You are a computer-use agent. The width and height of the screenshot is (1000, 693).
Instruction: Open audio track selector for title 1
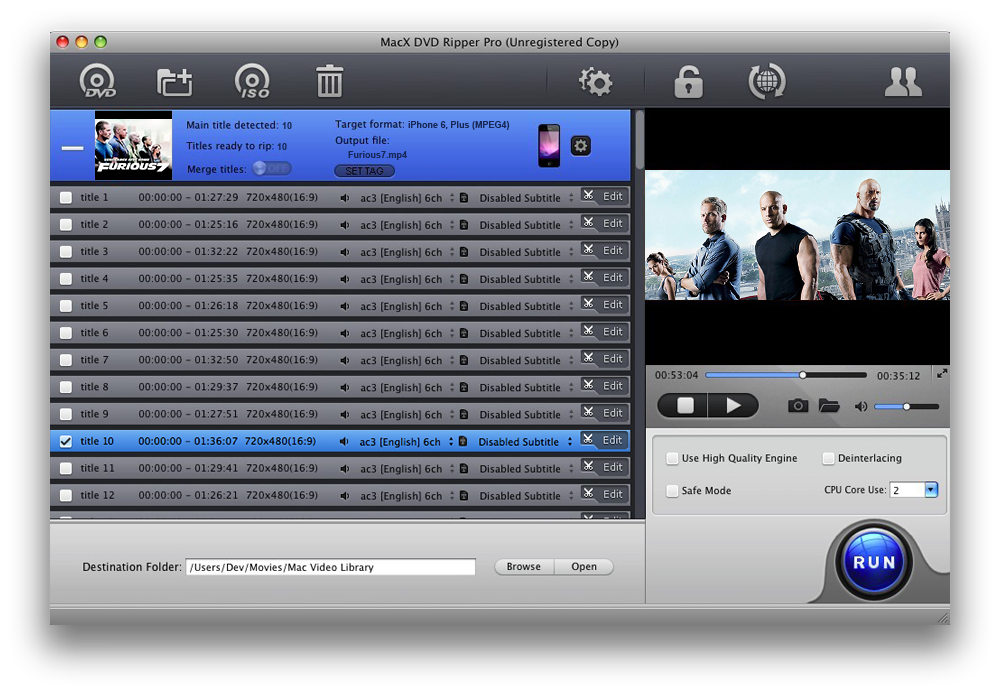click(x=452, y=198)
